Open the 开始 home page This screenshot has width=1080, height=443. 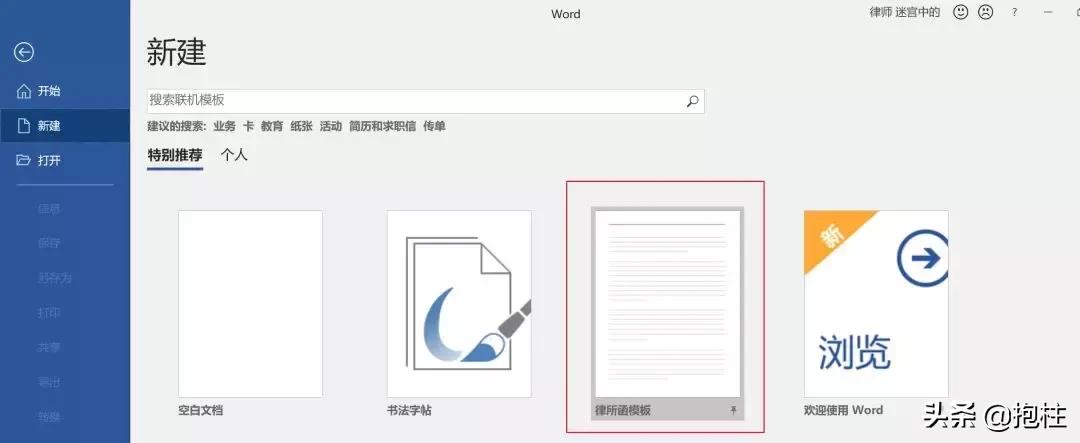[x=65, y=91]
